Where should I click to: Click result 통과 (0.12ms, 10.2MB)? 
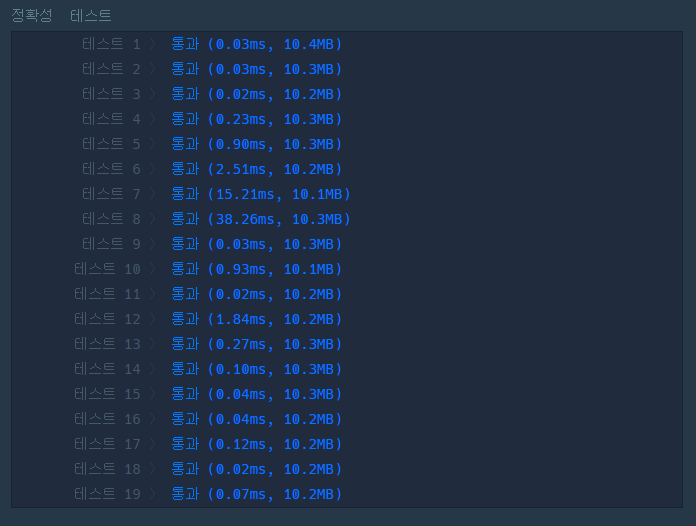[x=257, y=444]
